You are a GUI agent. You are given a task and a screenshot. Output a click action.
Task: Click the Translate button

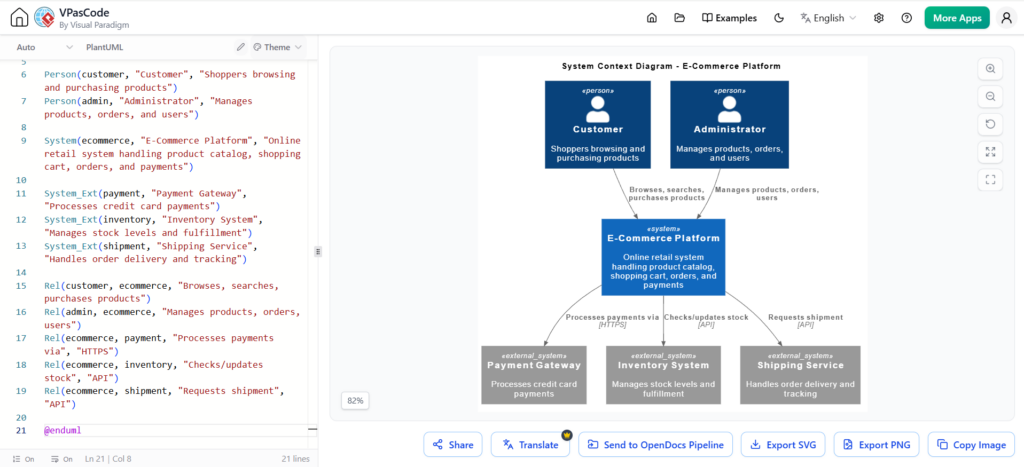(x=530, y=445)
